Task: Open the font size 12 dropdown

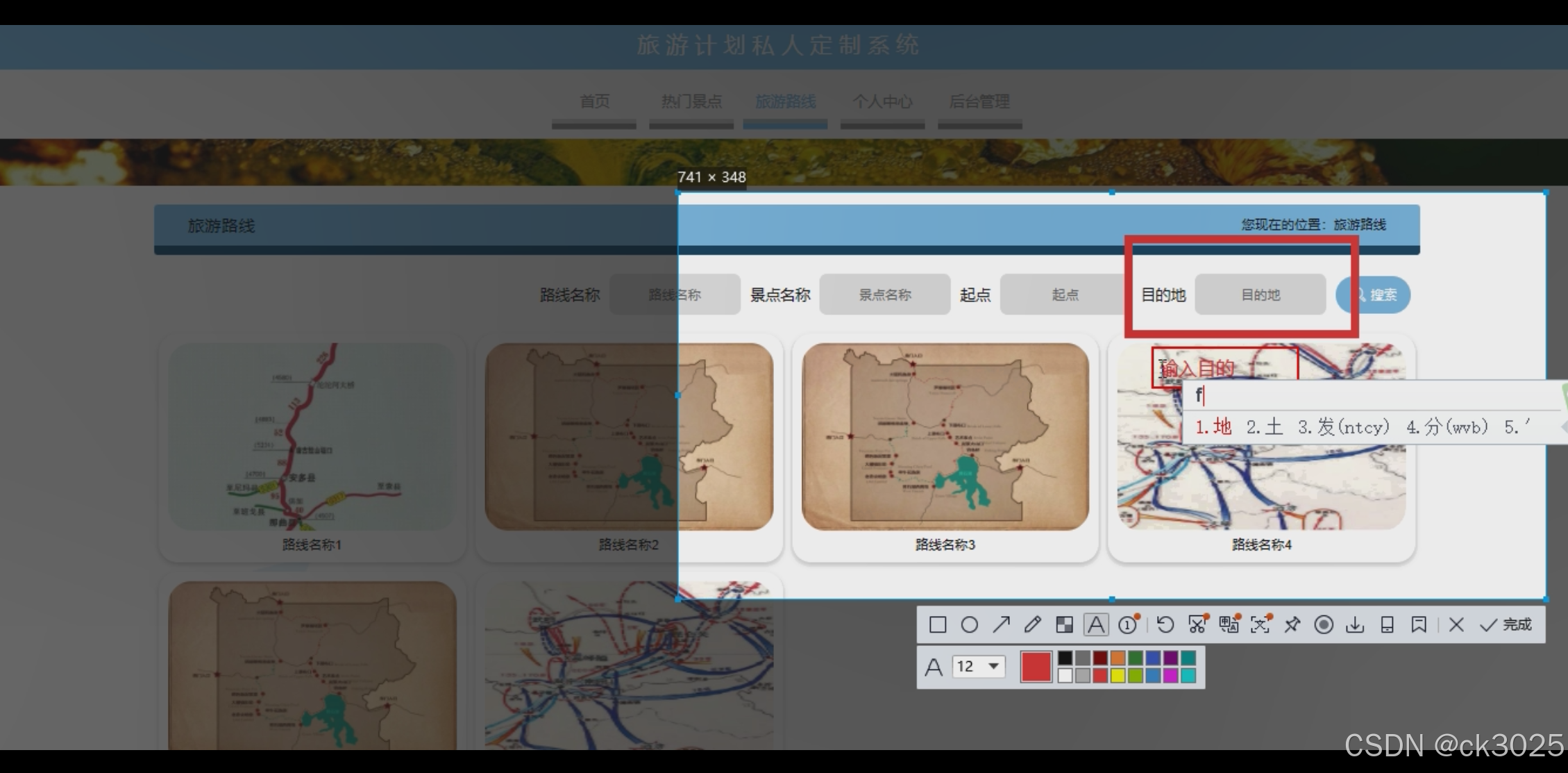Action: click(993, 667)
